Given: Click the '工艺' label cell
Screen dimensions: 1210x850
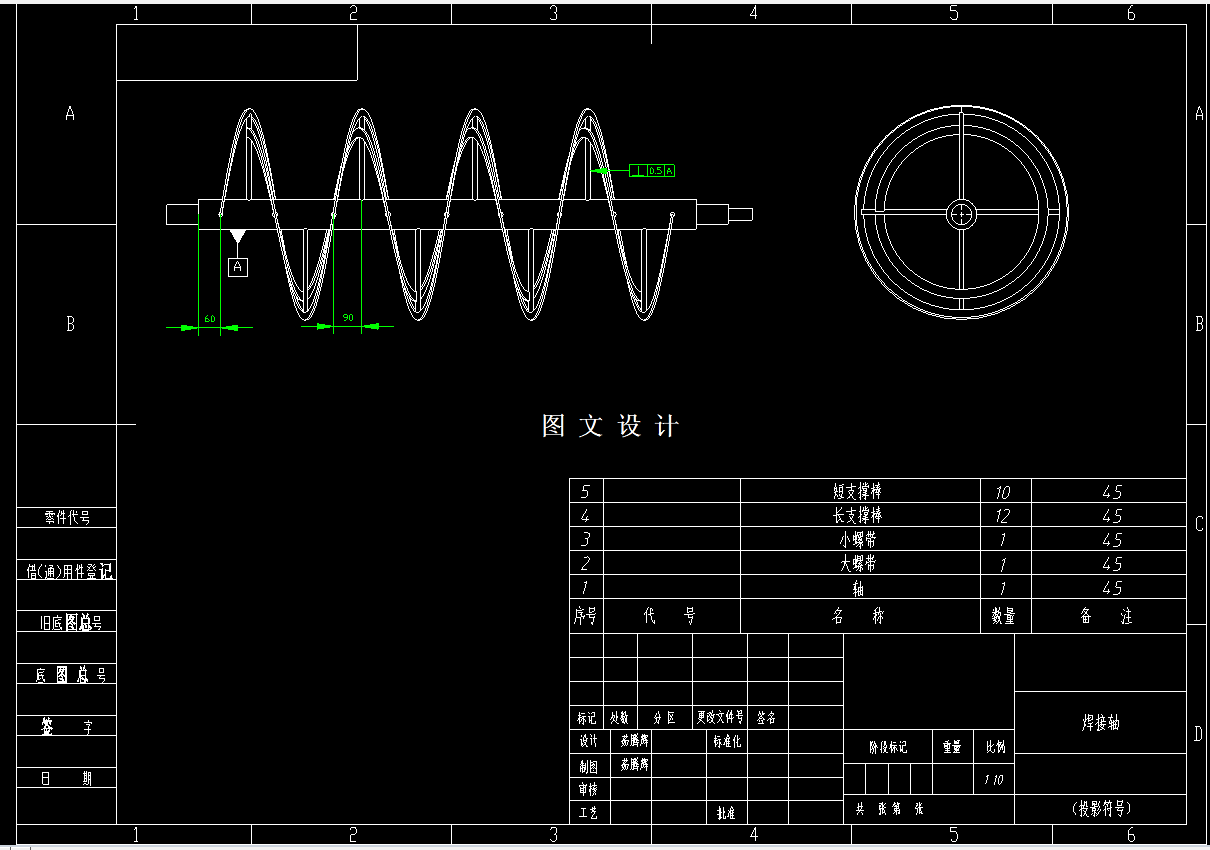Looking at the screenshot, I should click(589, 813).
